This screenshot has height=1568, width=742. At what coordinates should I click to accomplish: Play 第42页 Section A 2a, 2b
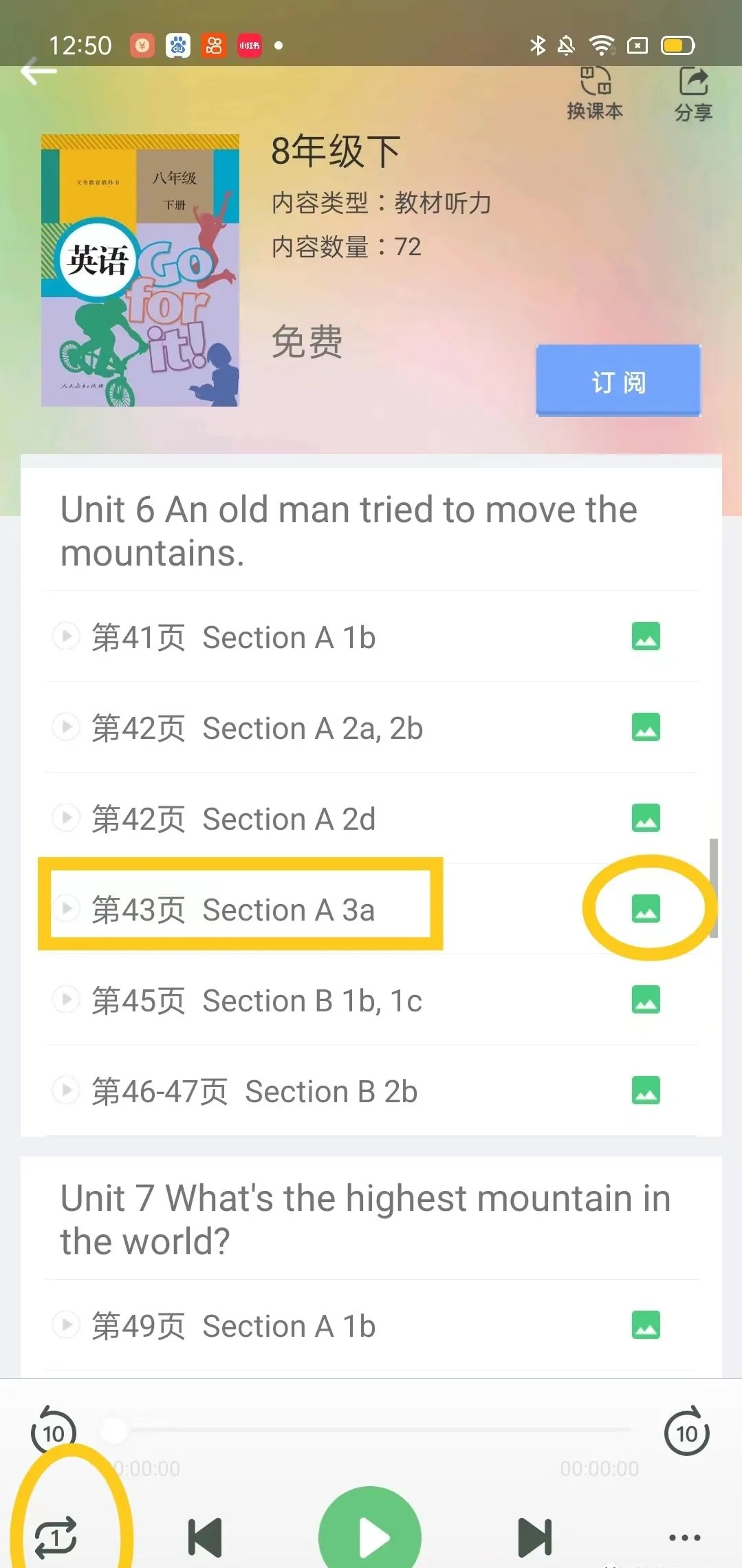[257, 728]
